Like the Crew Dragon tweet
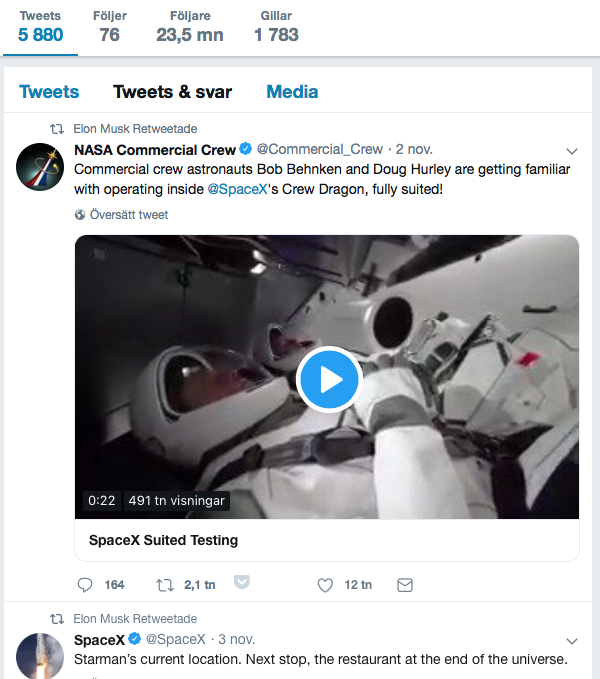Image resolution: width=600 pixels, height=679 pixels. coord(325,585)
